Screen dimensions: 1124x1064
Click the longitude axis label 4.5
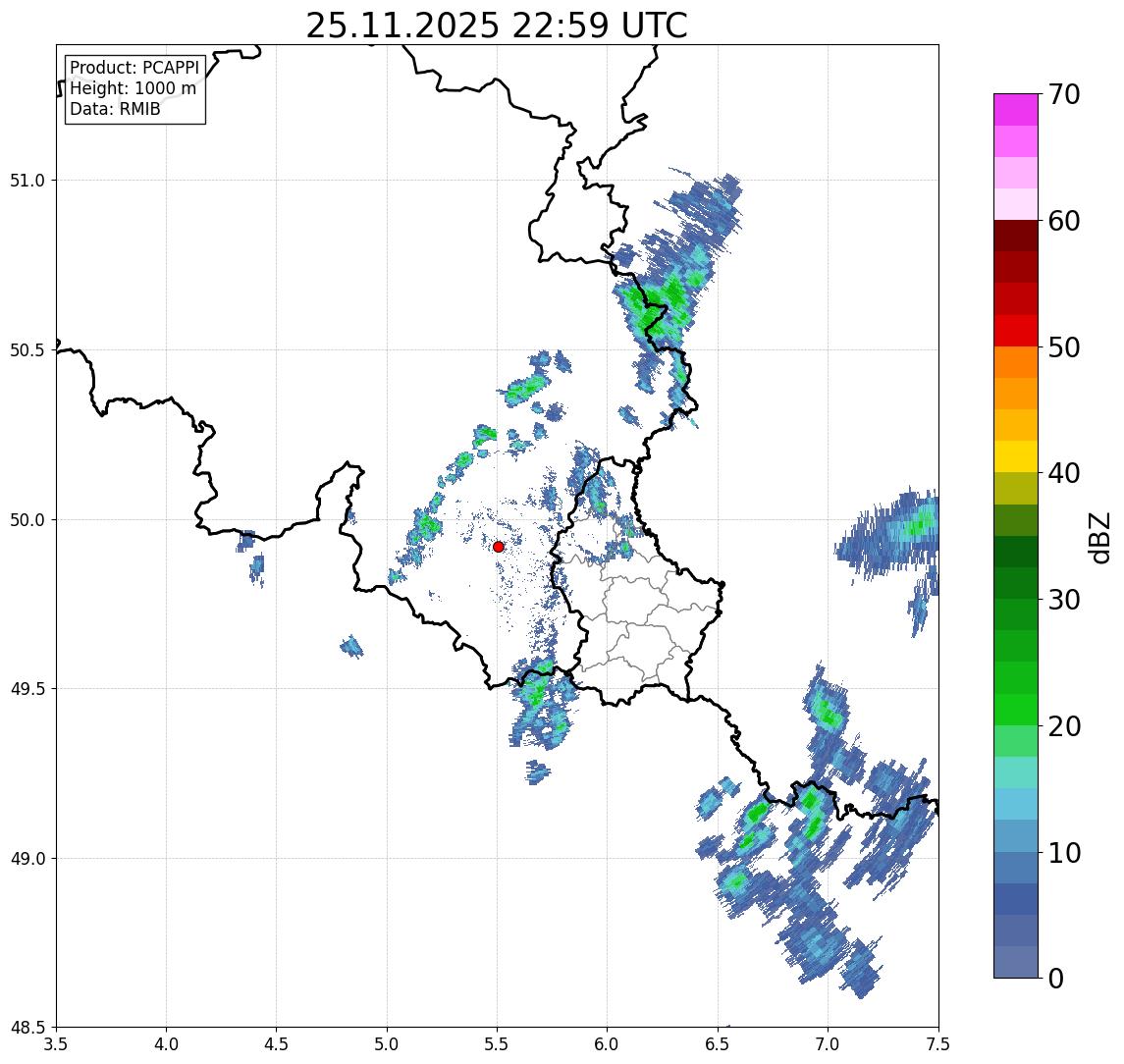click(277, 1044)
